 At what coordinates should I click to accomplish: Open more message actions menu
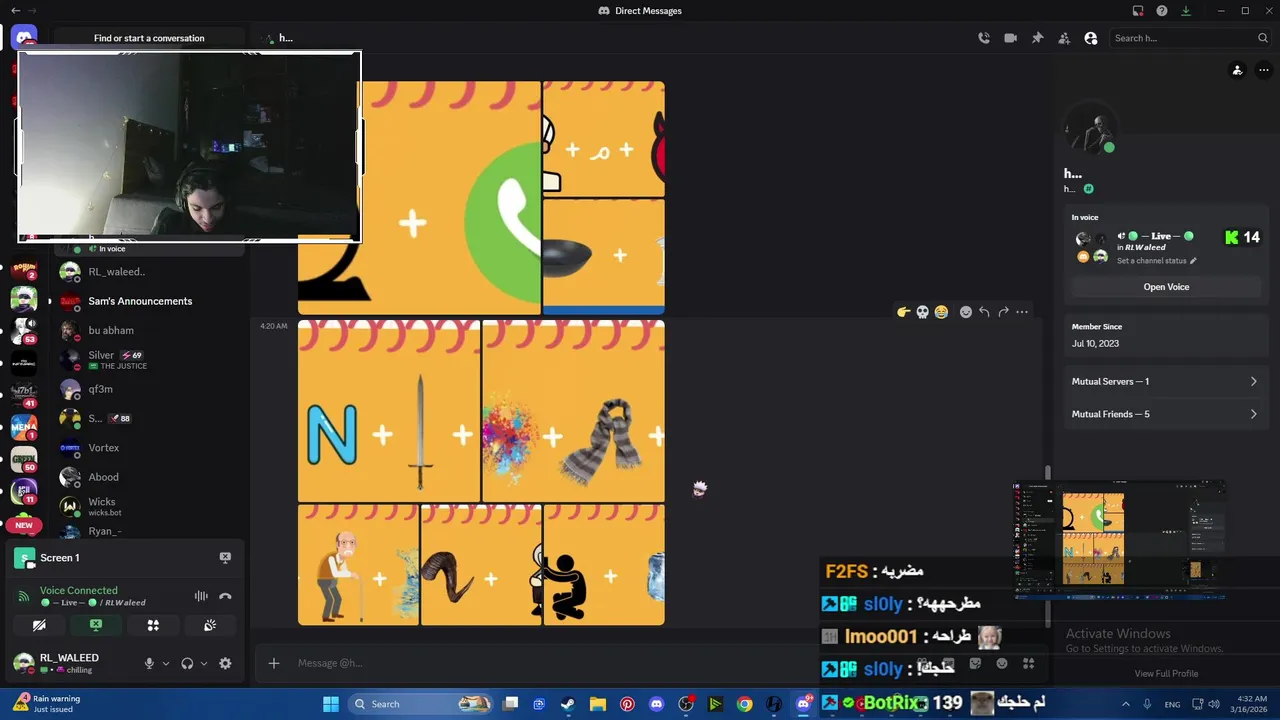coord(1022,312)
